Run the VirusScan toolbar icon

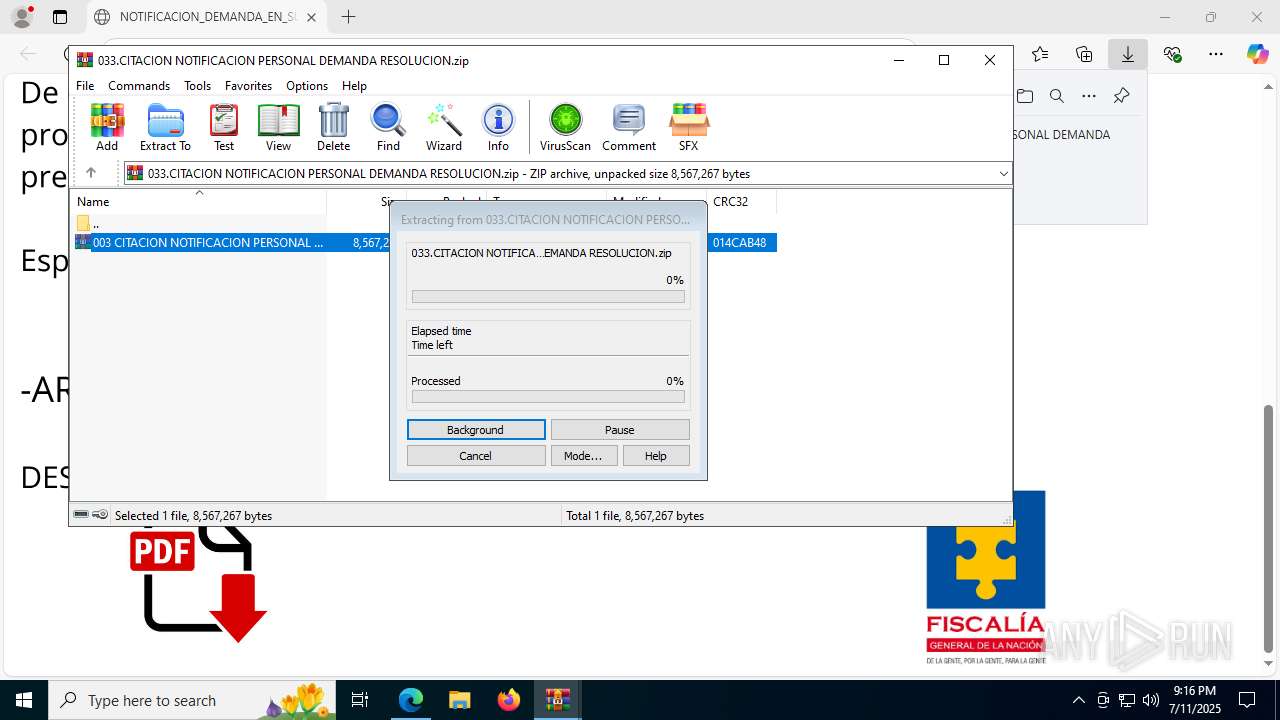tap(565, 127)
